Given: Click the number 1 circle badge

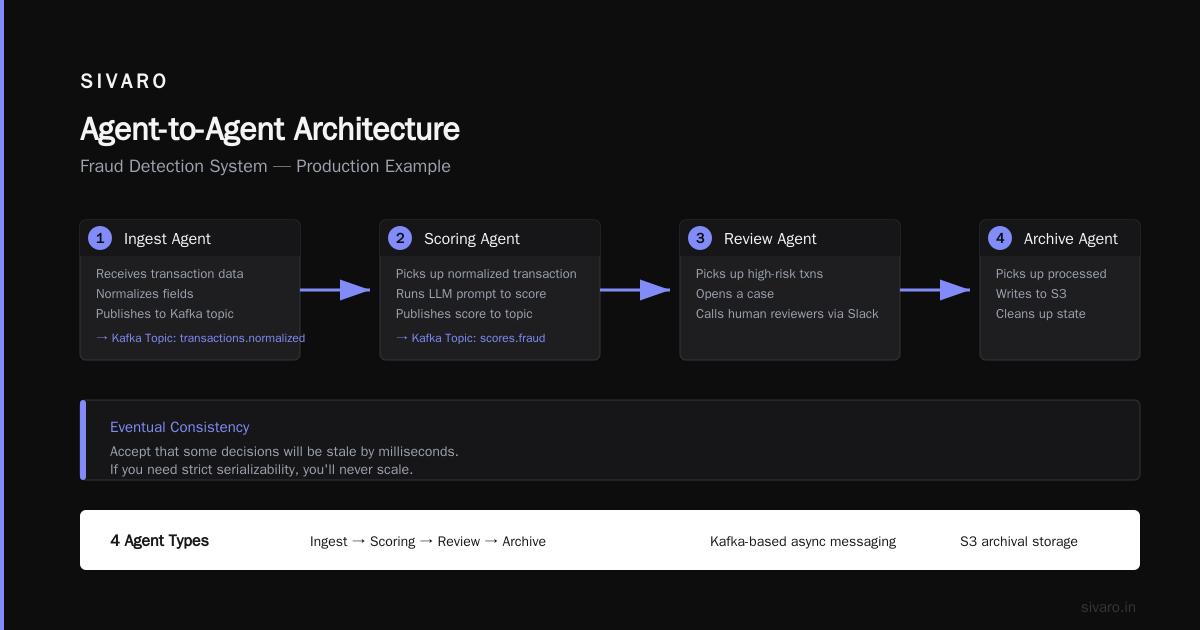Looking at the screenshot, I should pos(100,238).
